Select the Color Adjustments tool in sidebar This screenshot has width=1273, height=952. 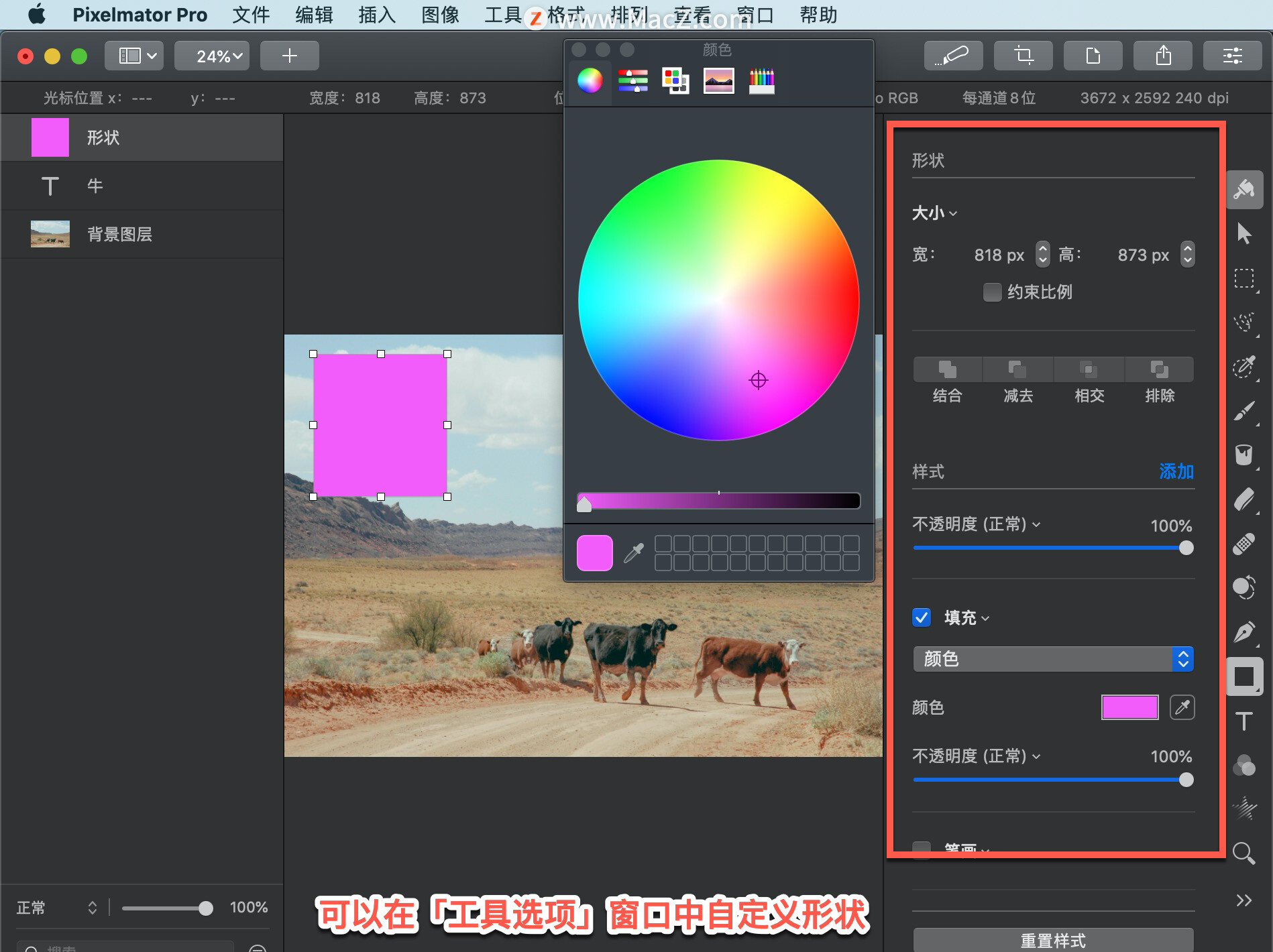coord(1244,588)
